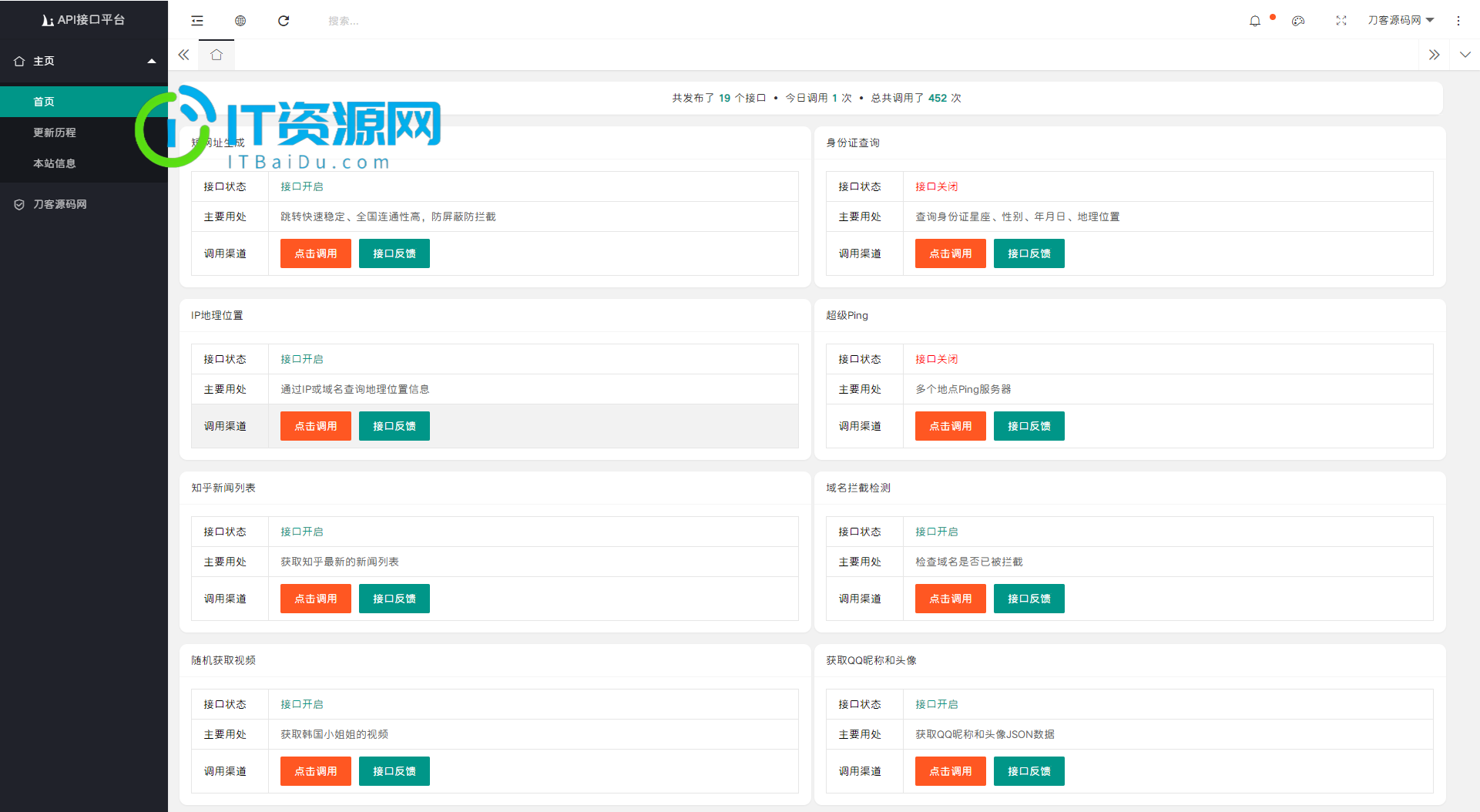
Task: Select the home tab icon
Action: tap(216, 55)
